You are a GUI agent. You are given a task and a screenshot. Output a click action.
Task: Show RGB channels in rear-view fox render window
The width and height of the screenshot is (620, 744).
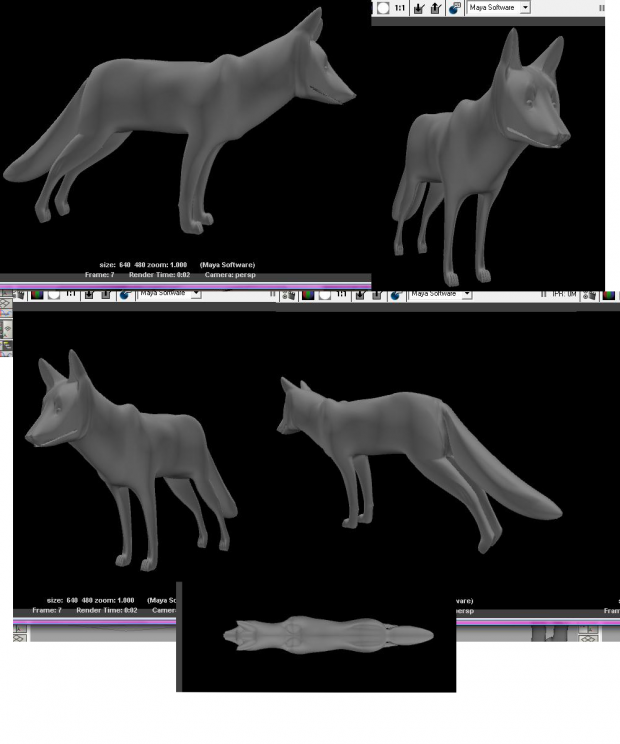[308, 295]
